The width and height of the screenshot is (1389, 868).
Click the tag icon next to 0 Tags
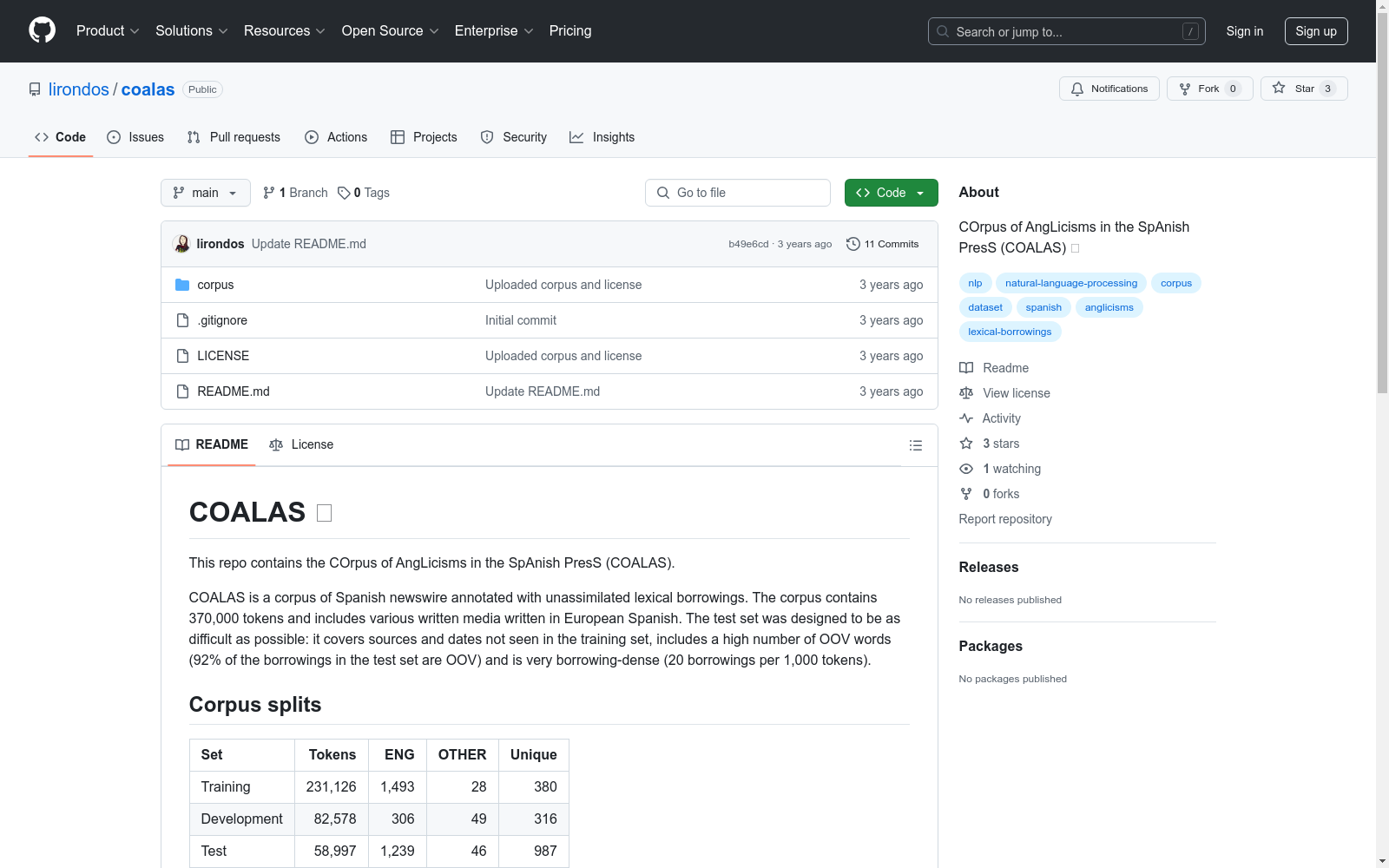344,193
